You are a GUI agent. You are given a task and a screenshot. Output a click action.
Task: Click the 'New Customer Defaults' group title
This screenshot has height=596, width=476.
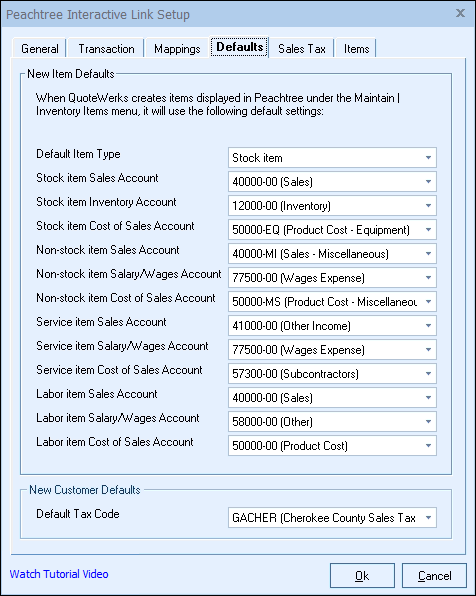[85, 490]
